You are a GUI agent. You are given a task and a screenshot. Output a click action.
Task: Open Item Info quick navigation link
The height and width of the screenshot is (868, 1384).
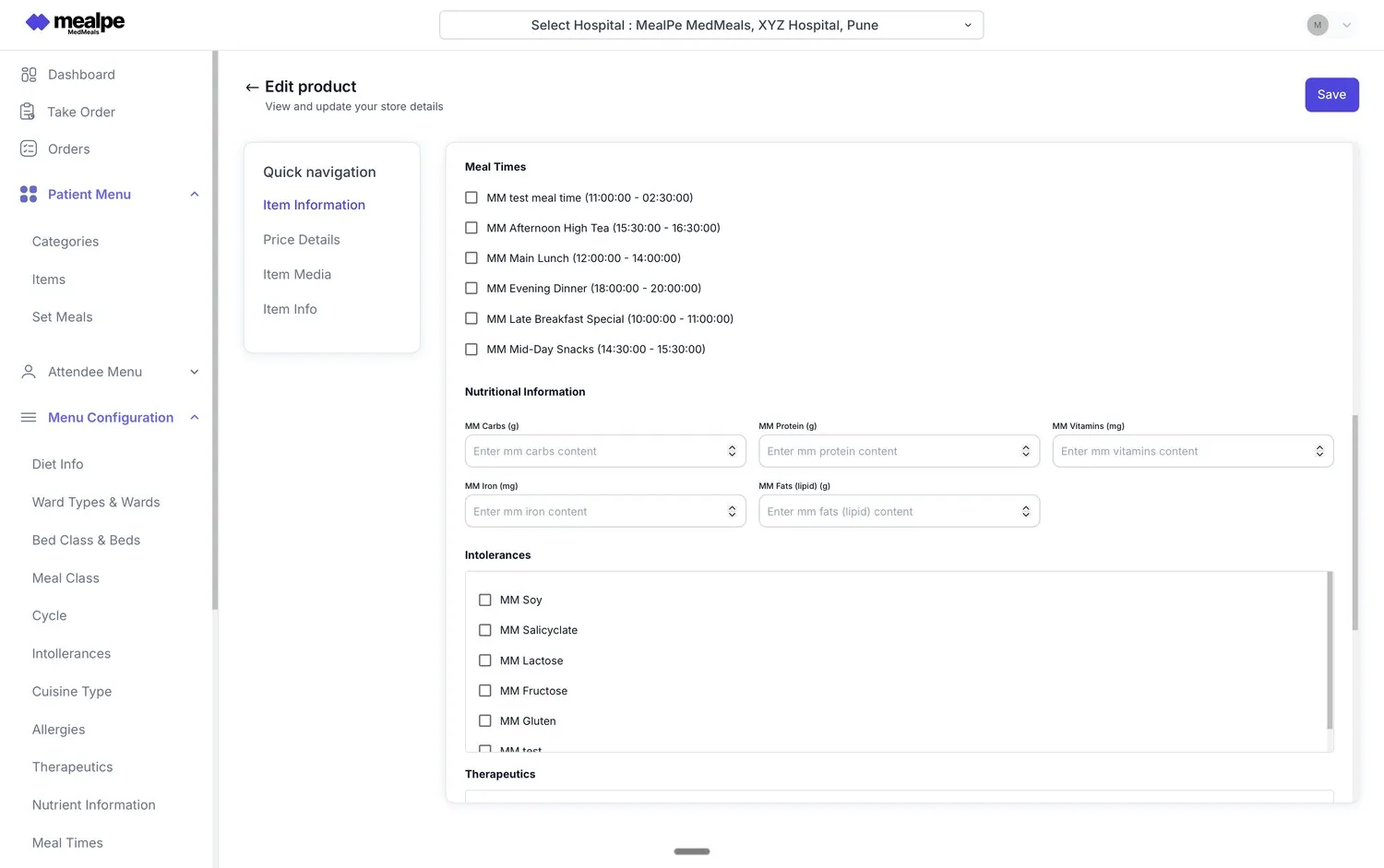290,309
